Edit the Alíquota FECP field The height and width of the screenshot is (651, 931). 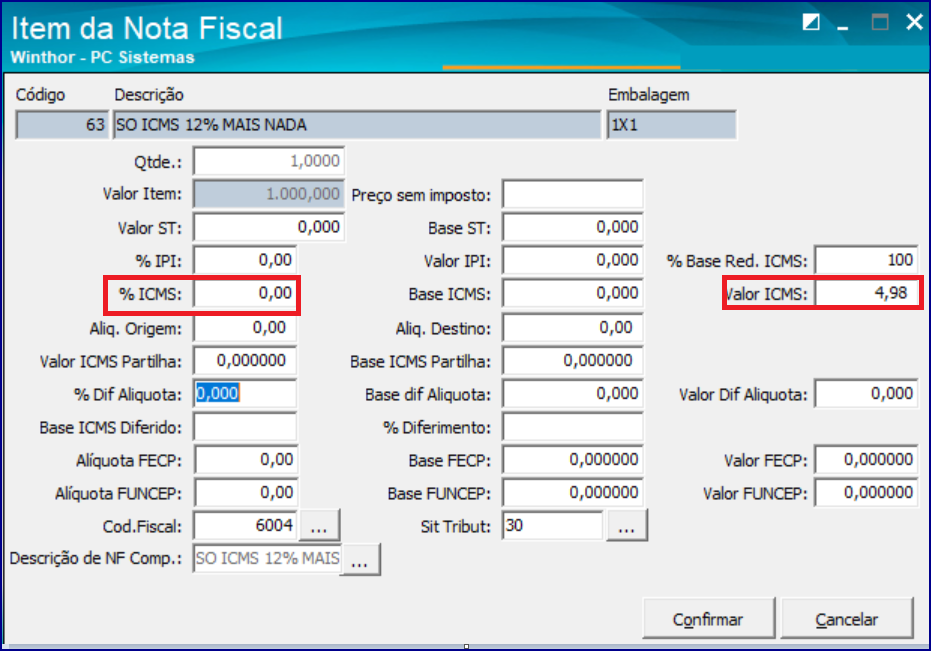pos(245,460)
